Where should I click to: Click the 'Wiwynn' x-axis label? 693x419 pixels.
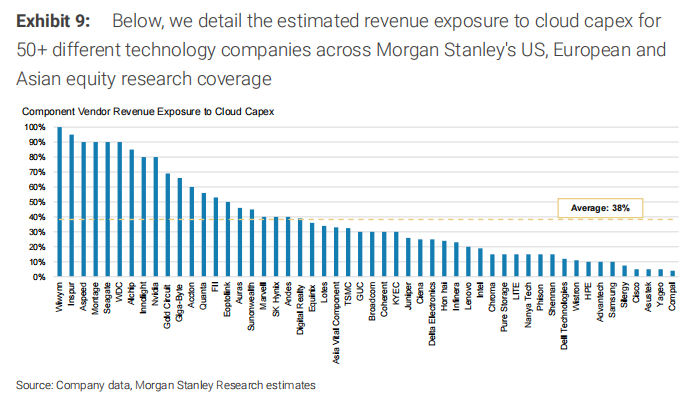tap(60, 297)
